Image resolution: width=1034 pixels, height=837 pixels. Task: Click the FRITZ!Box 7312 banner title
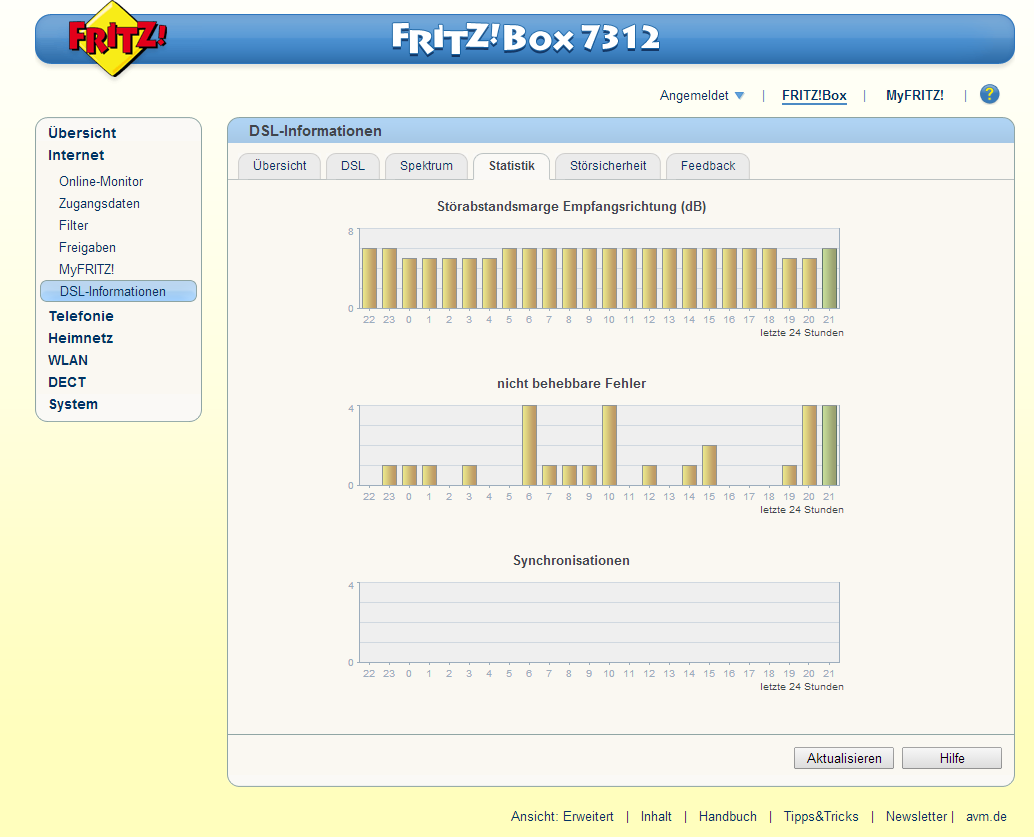[526, 38]
